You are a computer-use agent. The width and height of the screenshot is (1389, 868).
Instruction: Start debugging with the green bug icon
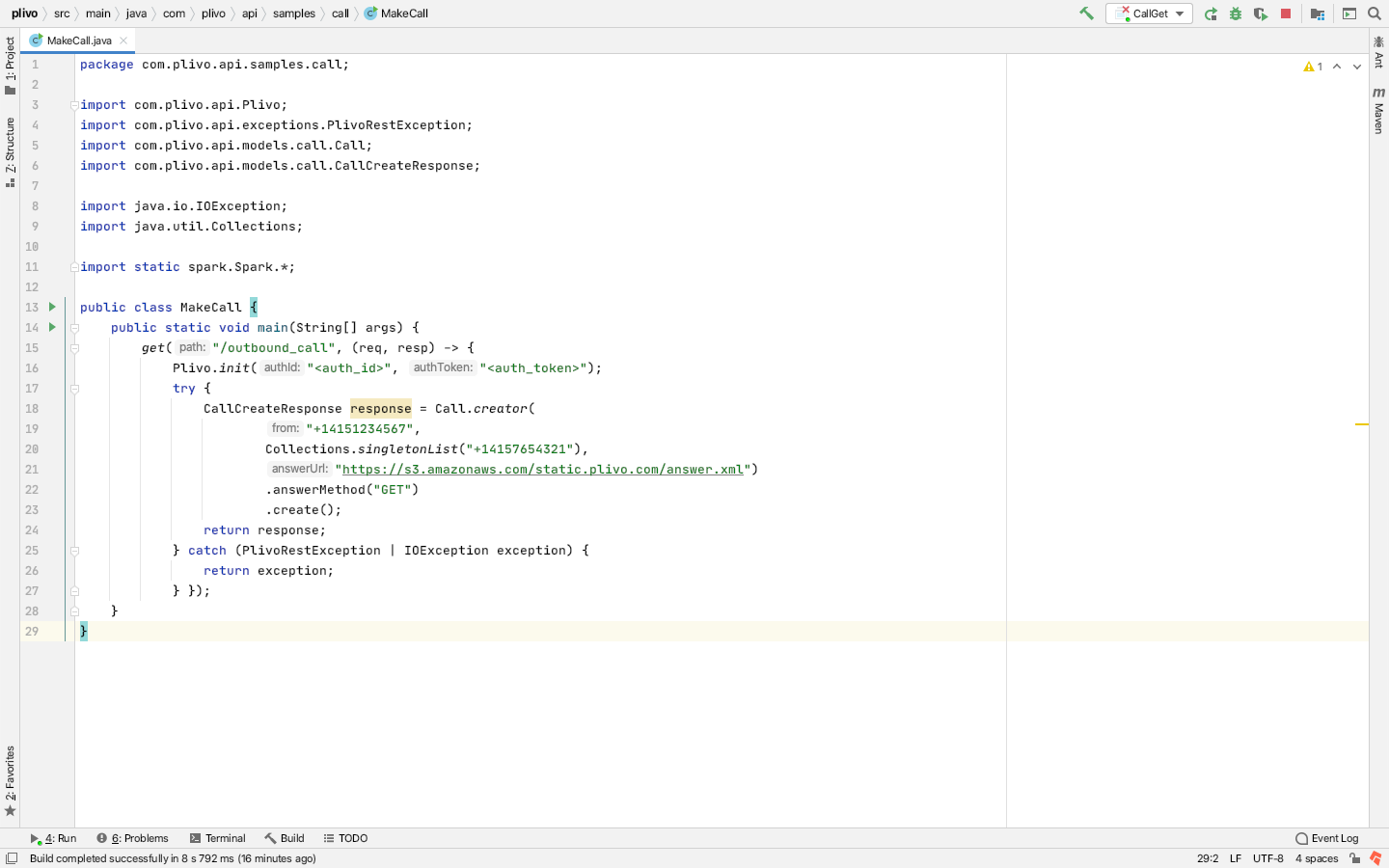1236,14
